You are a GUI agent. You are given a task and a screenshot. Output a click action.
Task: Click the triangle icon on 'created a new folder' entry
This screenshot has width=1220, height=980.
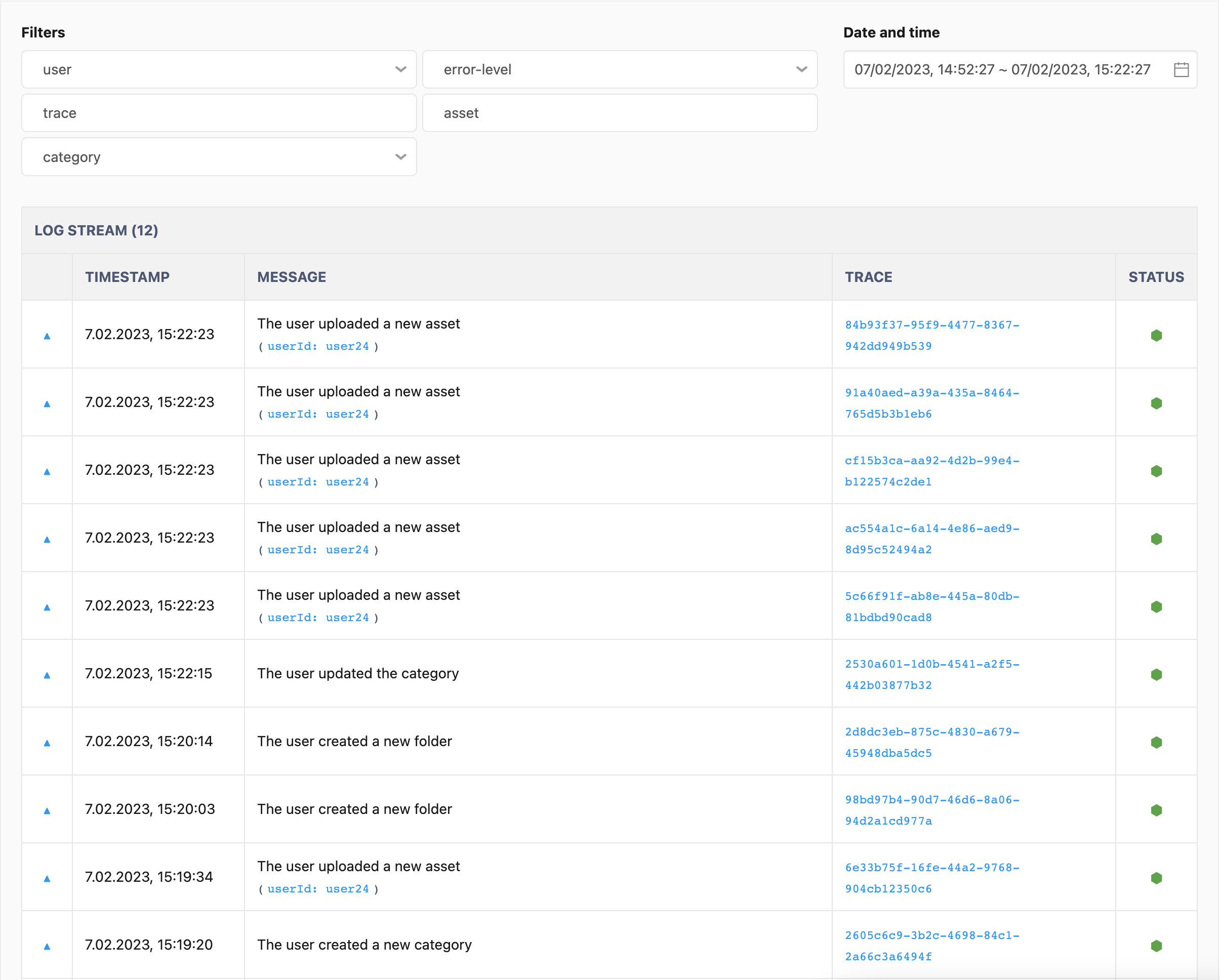(47, 743)
